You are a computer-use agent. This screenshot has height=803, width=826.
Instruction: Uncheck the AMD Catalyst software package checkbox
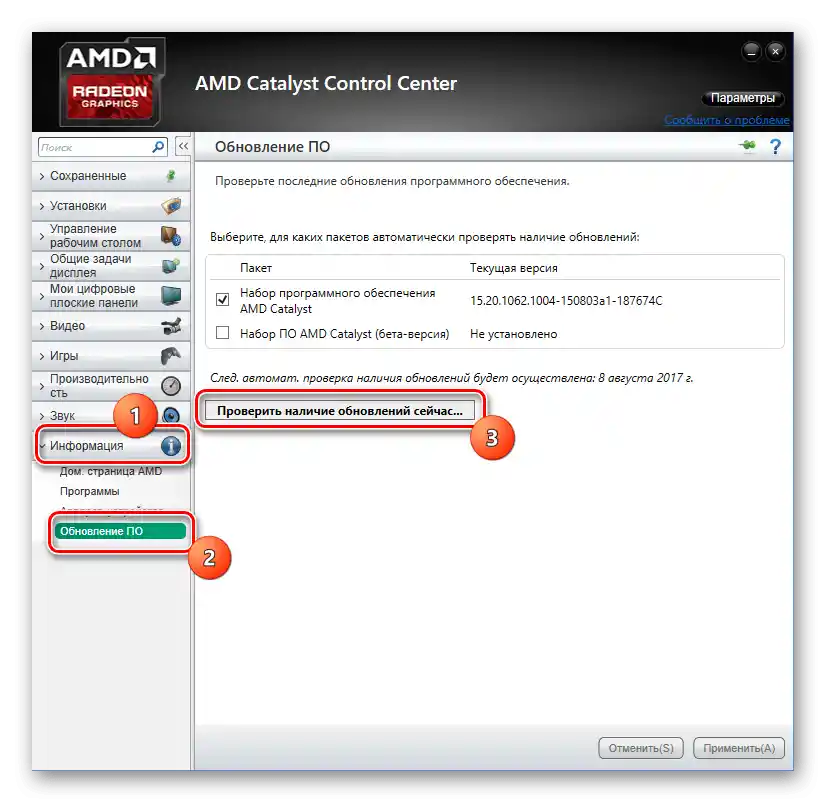coord(222,300)
